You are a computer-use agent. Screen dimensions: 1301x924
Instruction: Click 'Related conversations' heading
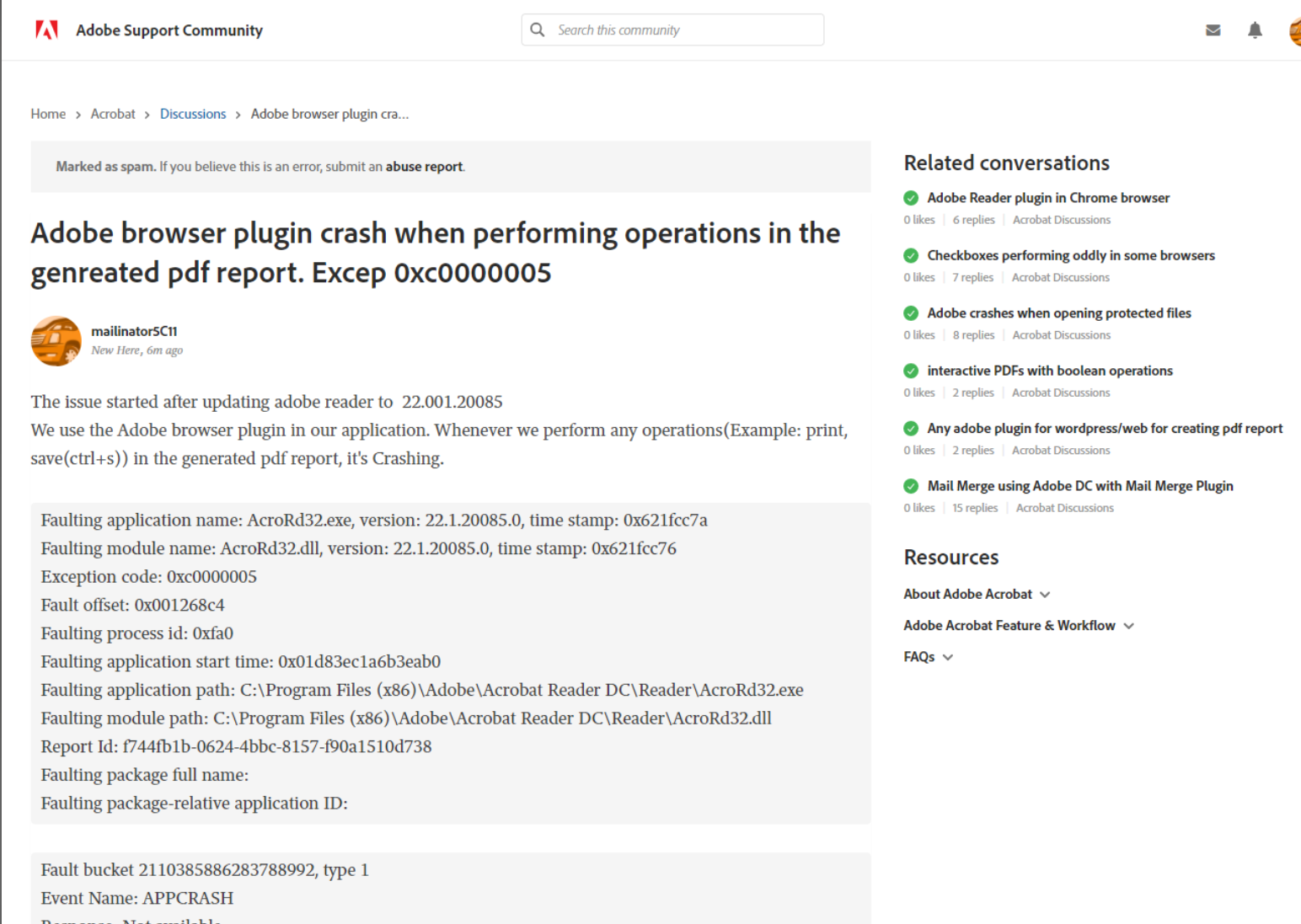pyautogui.click(x=1007, y=163)
